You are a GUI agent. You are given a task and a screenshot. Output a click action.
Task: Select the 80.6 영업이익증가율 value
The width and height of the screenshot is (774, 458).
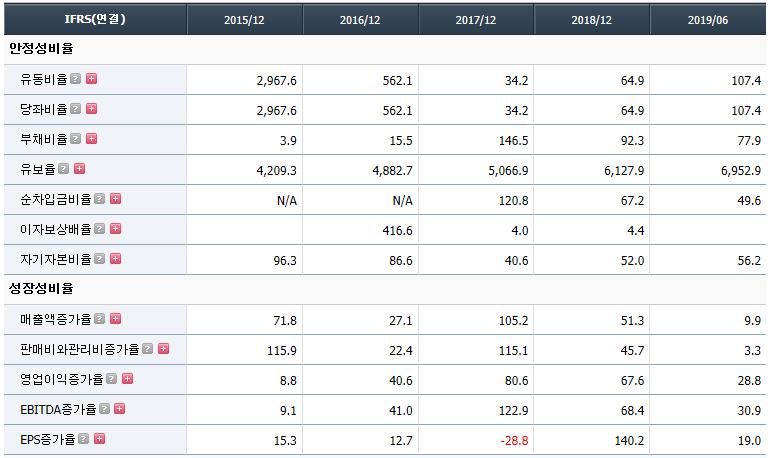pos(516,381)
